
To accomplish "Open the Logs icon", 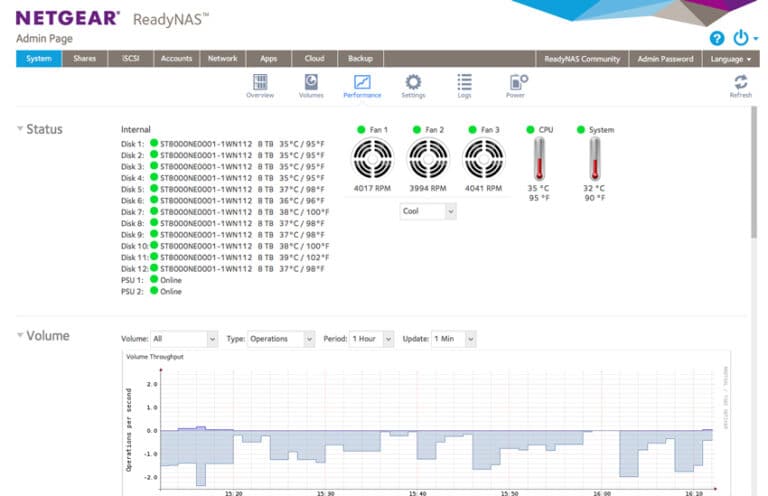I will click(464, 86).
